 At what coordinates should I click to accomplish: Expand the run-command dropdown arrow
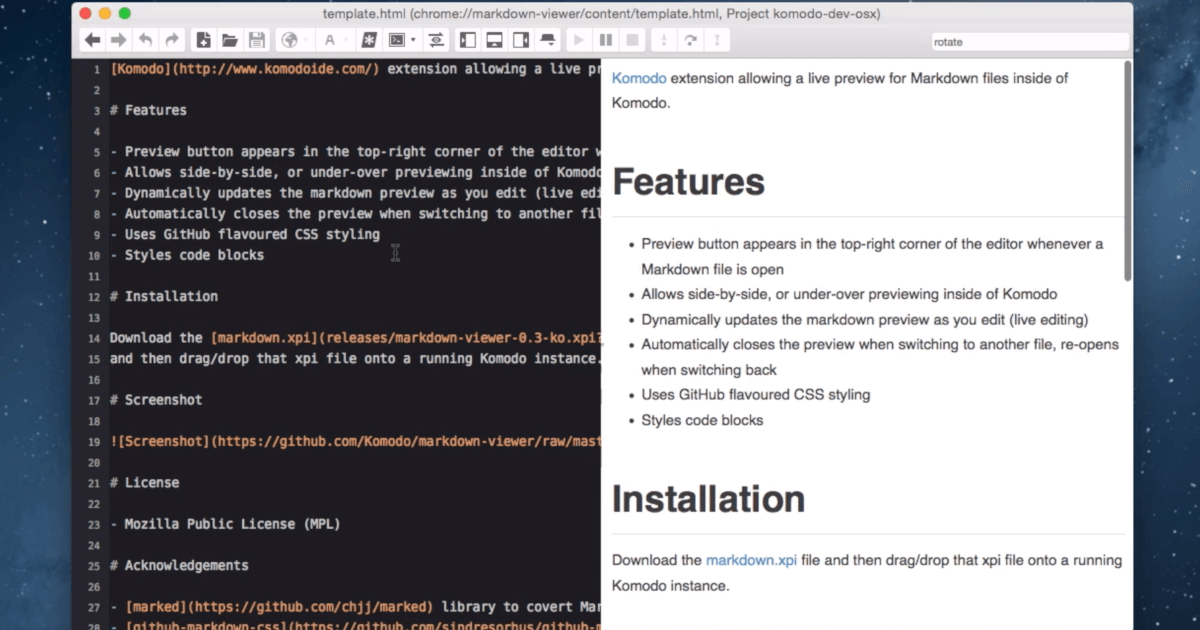(413, 41)
